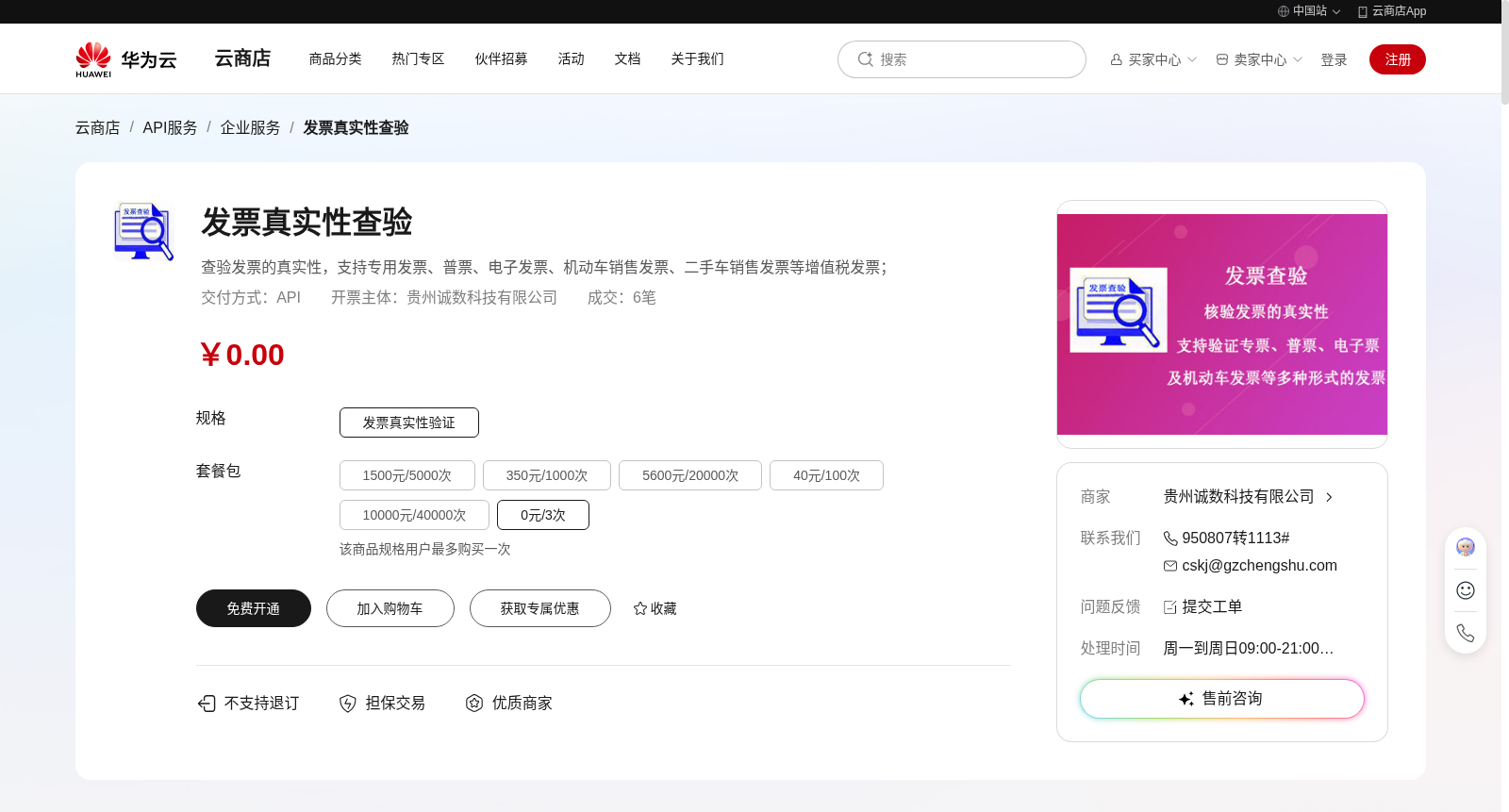Click the mobile icon for 云商店App

[x=1363, y=11]
